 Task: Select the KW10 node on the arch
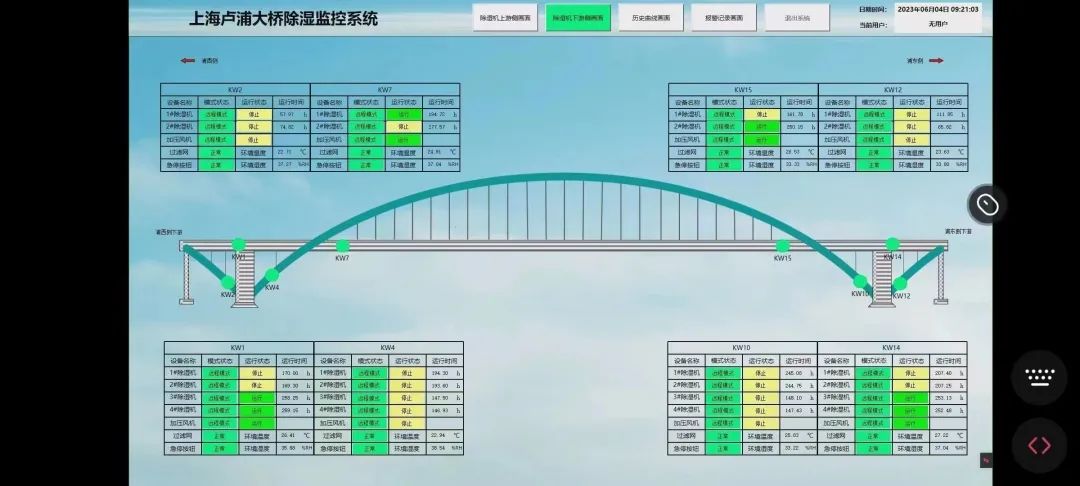point(860,281)
